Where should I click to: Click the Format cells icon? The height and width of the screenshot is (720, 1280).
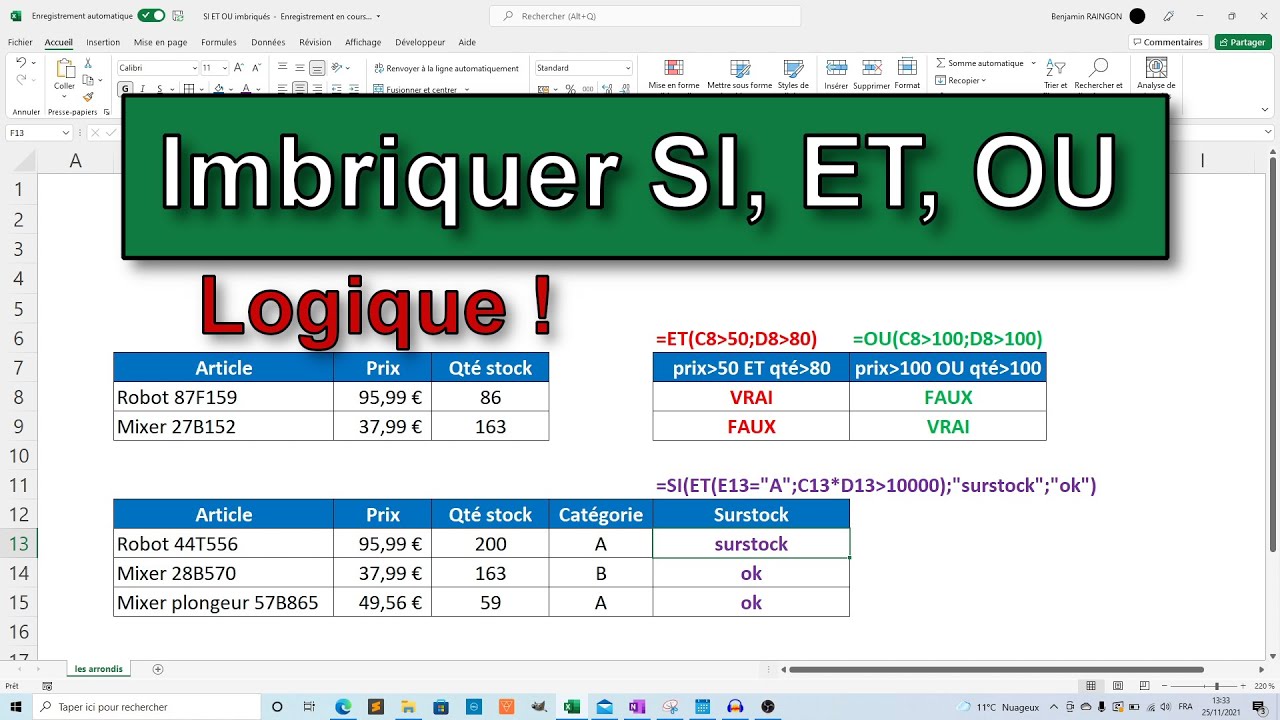click(x=907, y=68)
